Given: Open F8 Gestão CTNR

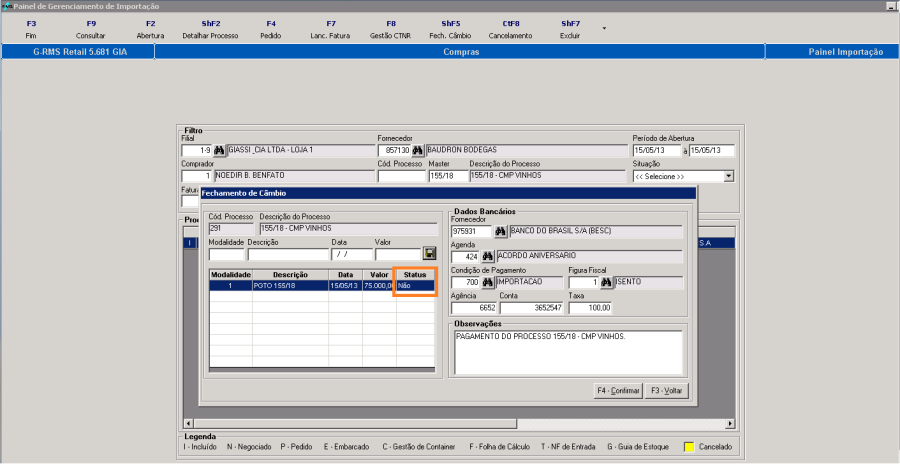Looking at the screenshot, I should click(x=390, y=30).
